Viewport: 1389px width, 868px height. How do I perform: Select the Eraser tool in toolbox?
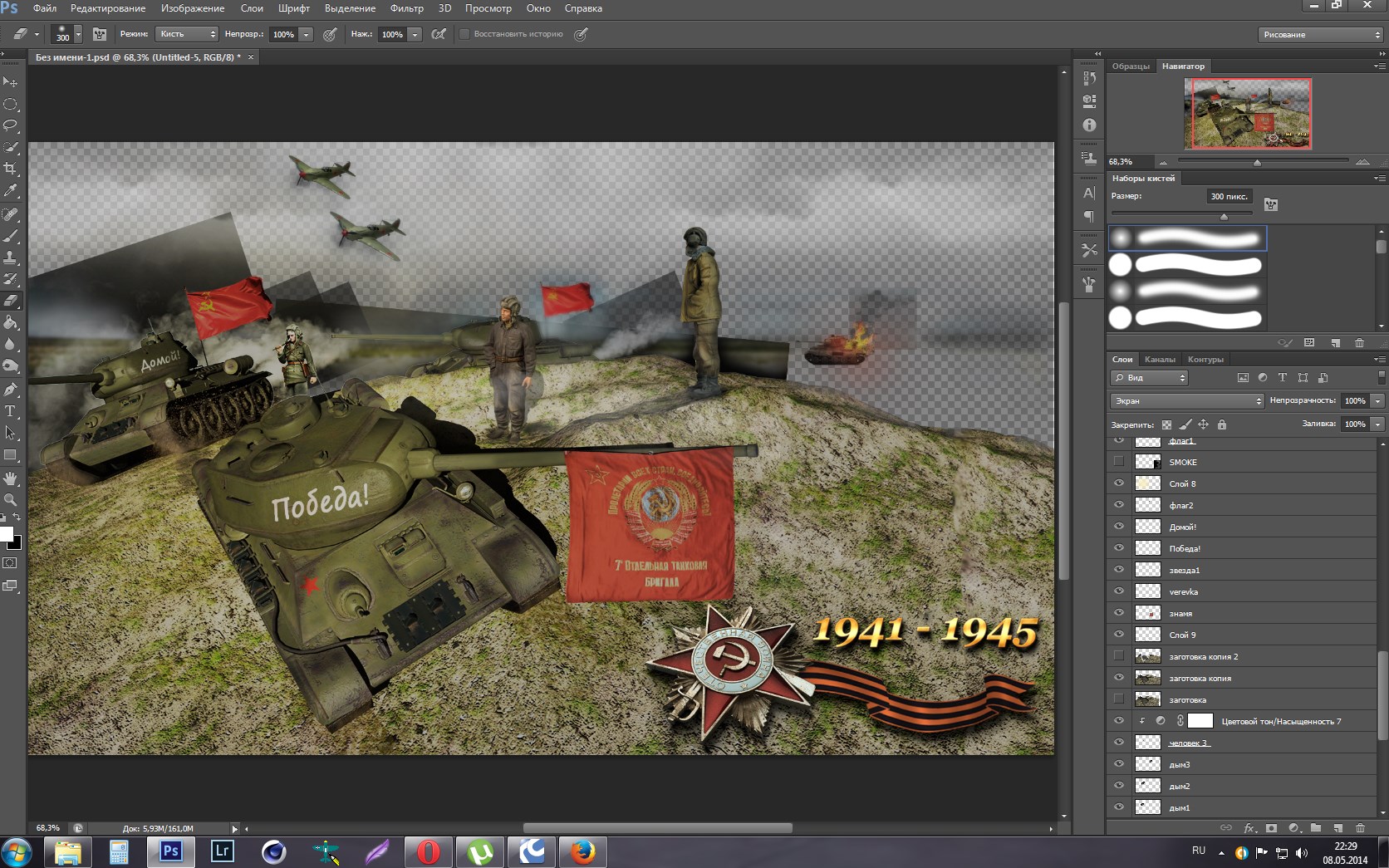(11, 301)
